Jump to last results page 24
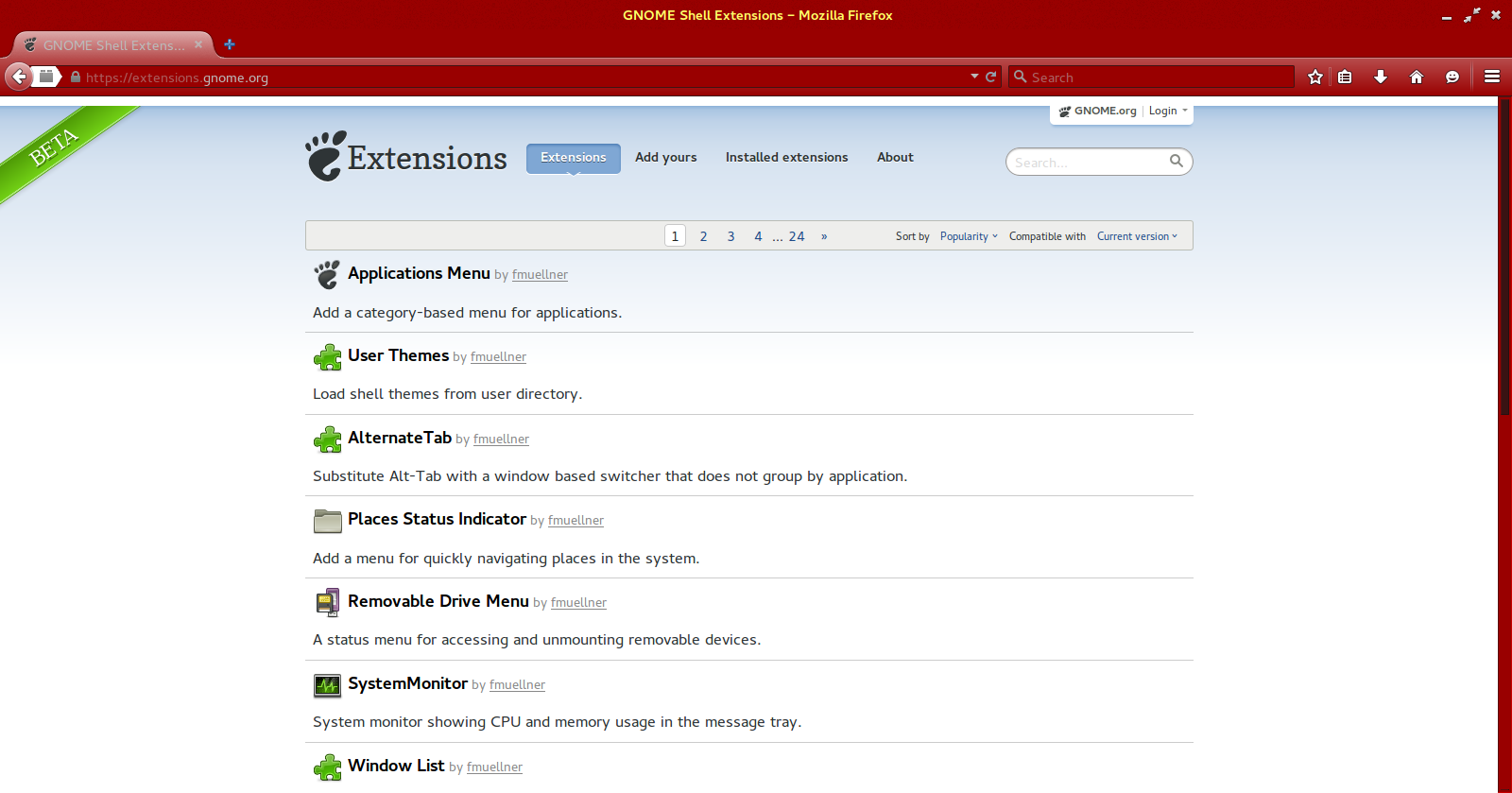This screenshot has width=1512, height=793. point(797,236)
